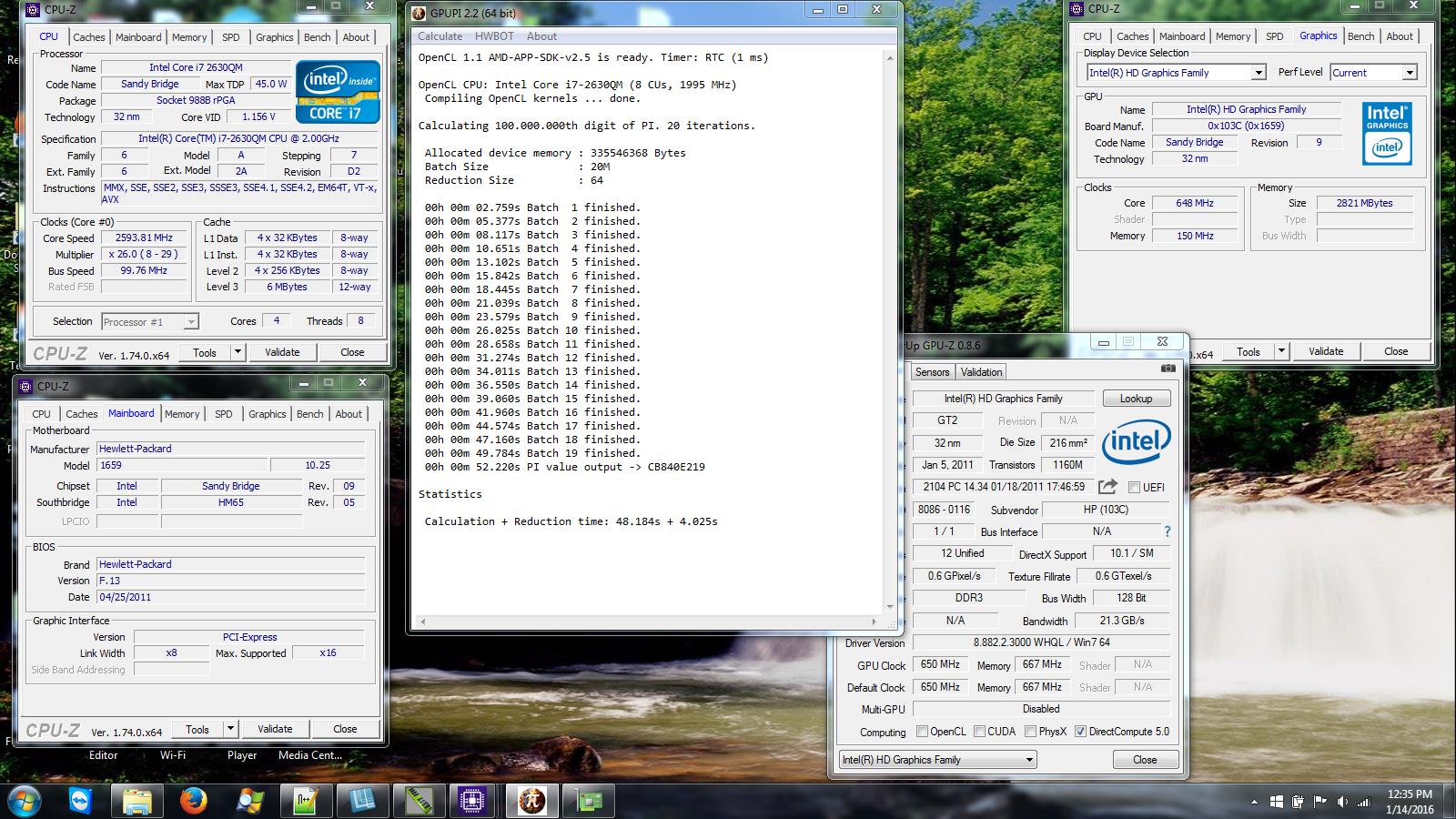Click Close button in GPU-Z

(x=1145, y=760)
